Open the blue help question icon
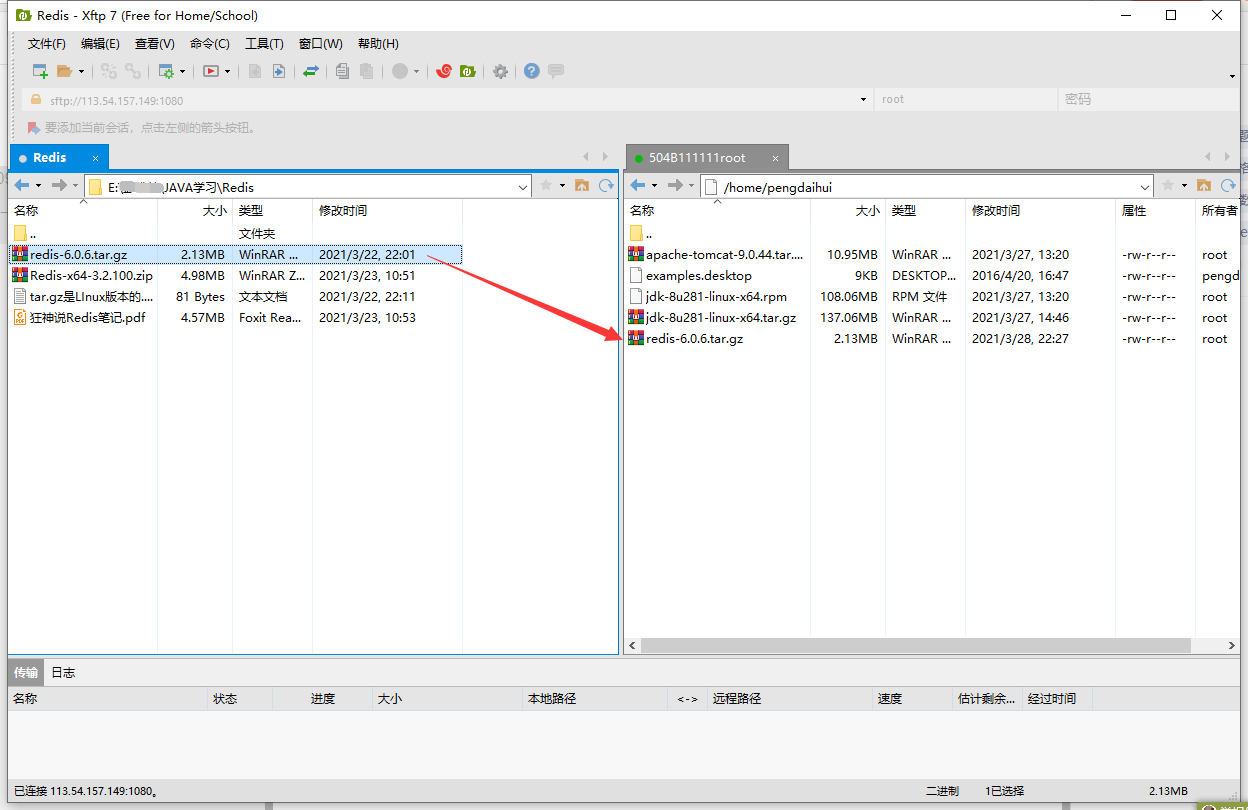 point(532,71)
